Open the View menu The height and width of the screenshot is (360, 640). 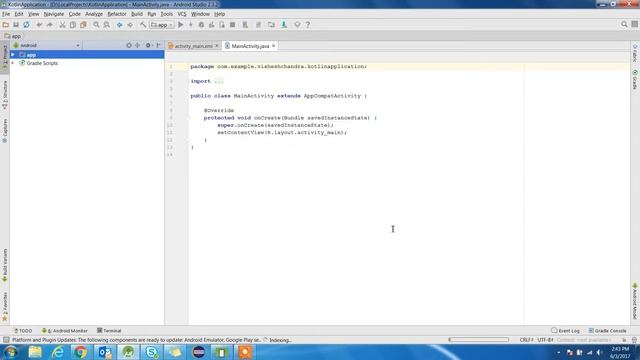point(33,14)
